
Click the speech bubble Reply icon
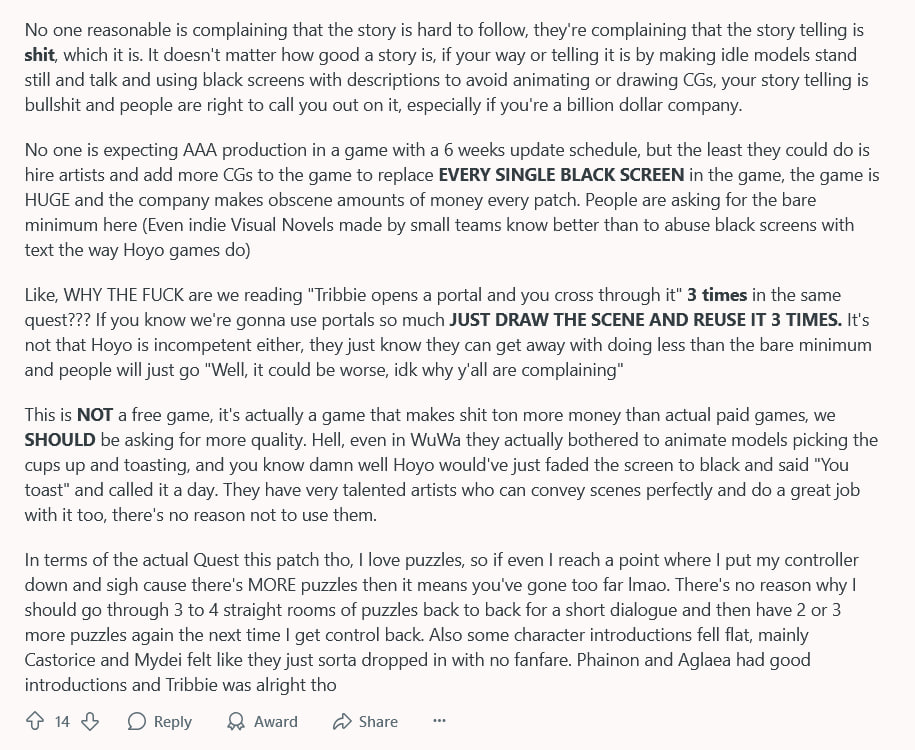[137, 721]
